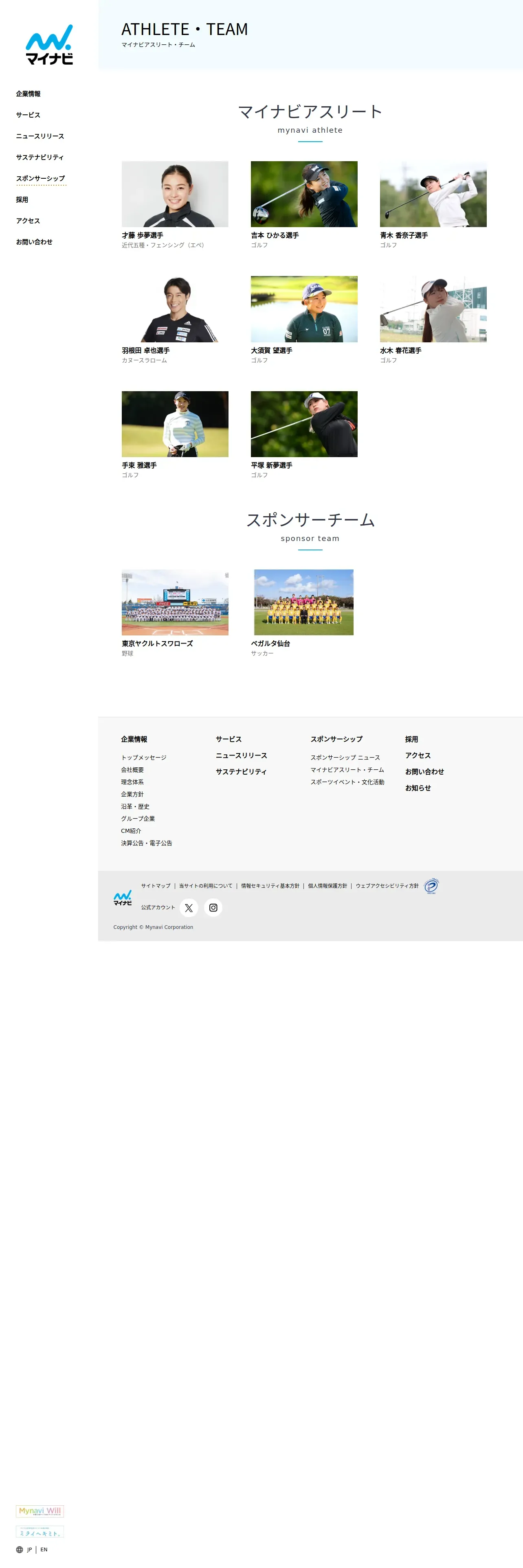This screenshot has height=1568, width=523.
Task: Click the 野球 label under Swallows
Action: tap(127, 654)
